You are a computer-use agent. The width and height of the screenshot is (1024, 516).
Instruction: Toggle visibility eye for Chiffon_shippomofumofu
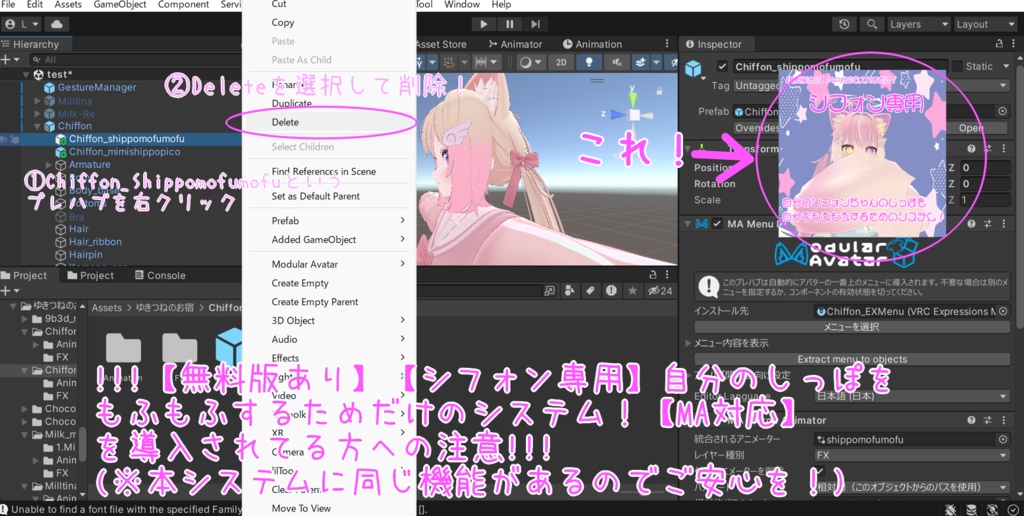click(4, 139)
